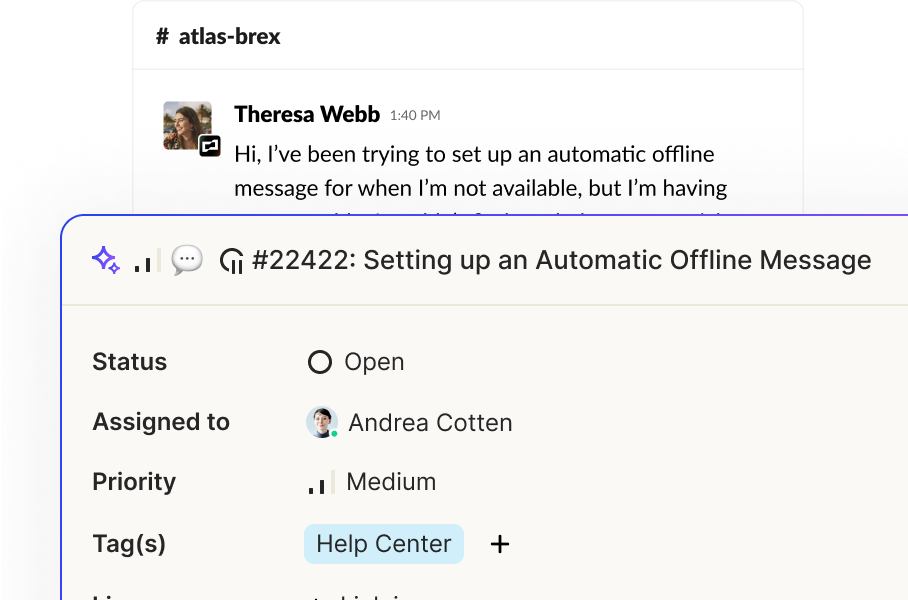Screen dimensions: 908x600
Task: Click the speech bubble chat icon
Action: coord(187,260)
